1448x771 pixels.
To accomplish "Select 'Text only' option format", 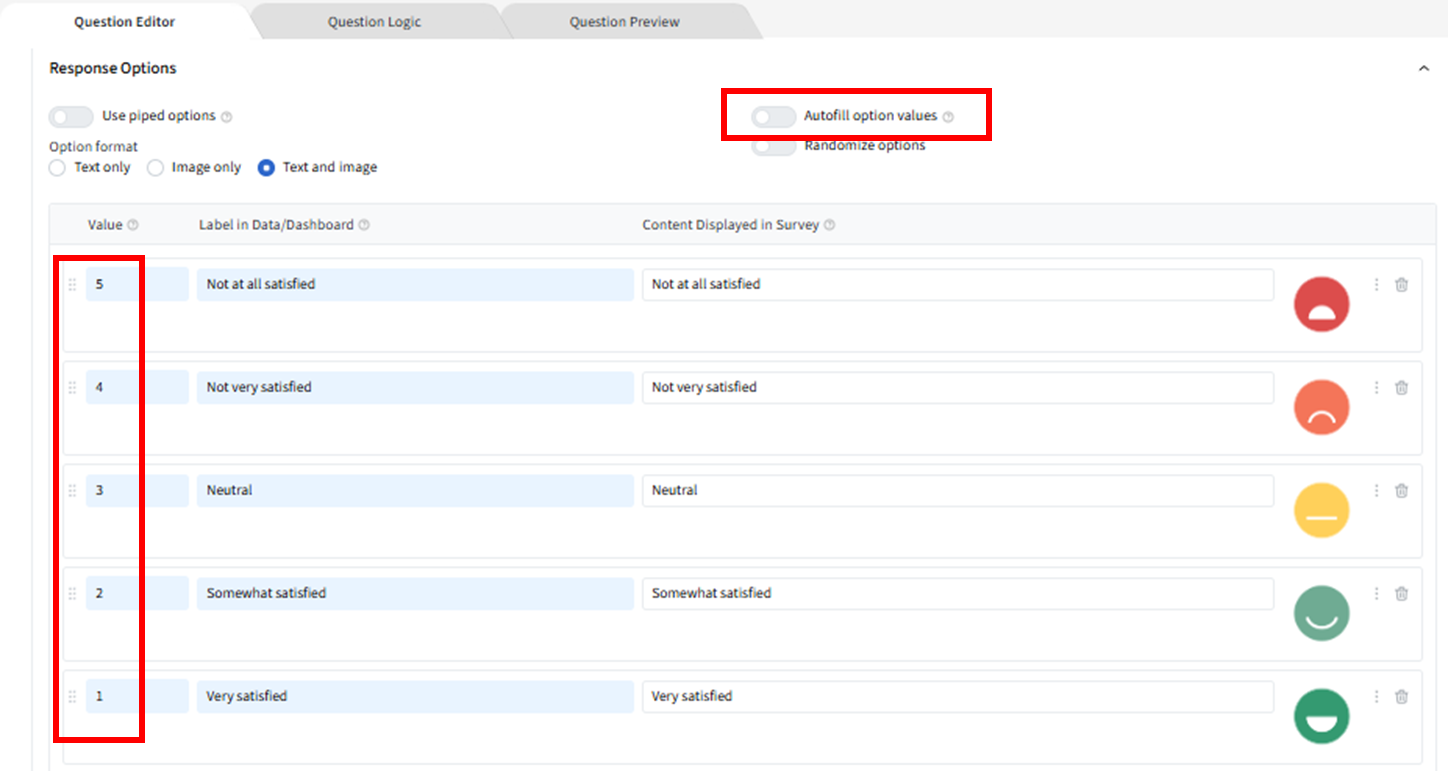I will point(58,168).
